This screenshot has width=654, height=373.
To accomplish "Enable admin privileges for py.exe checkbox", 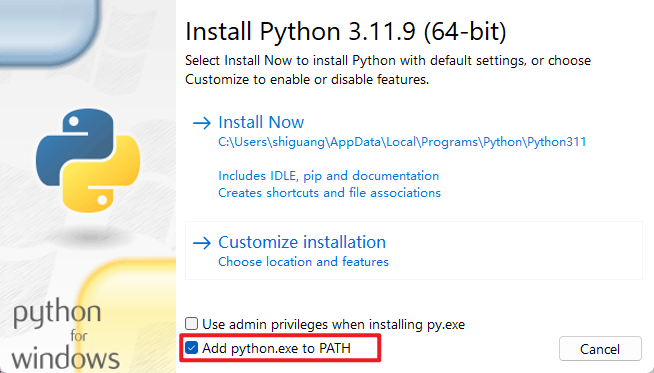I will pos(191,323).
